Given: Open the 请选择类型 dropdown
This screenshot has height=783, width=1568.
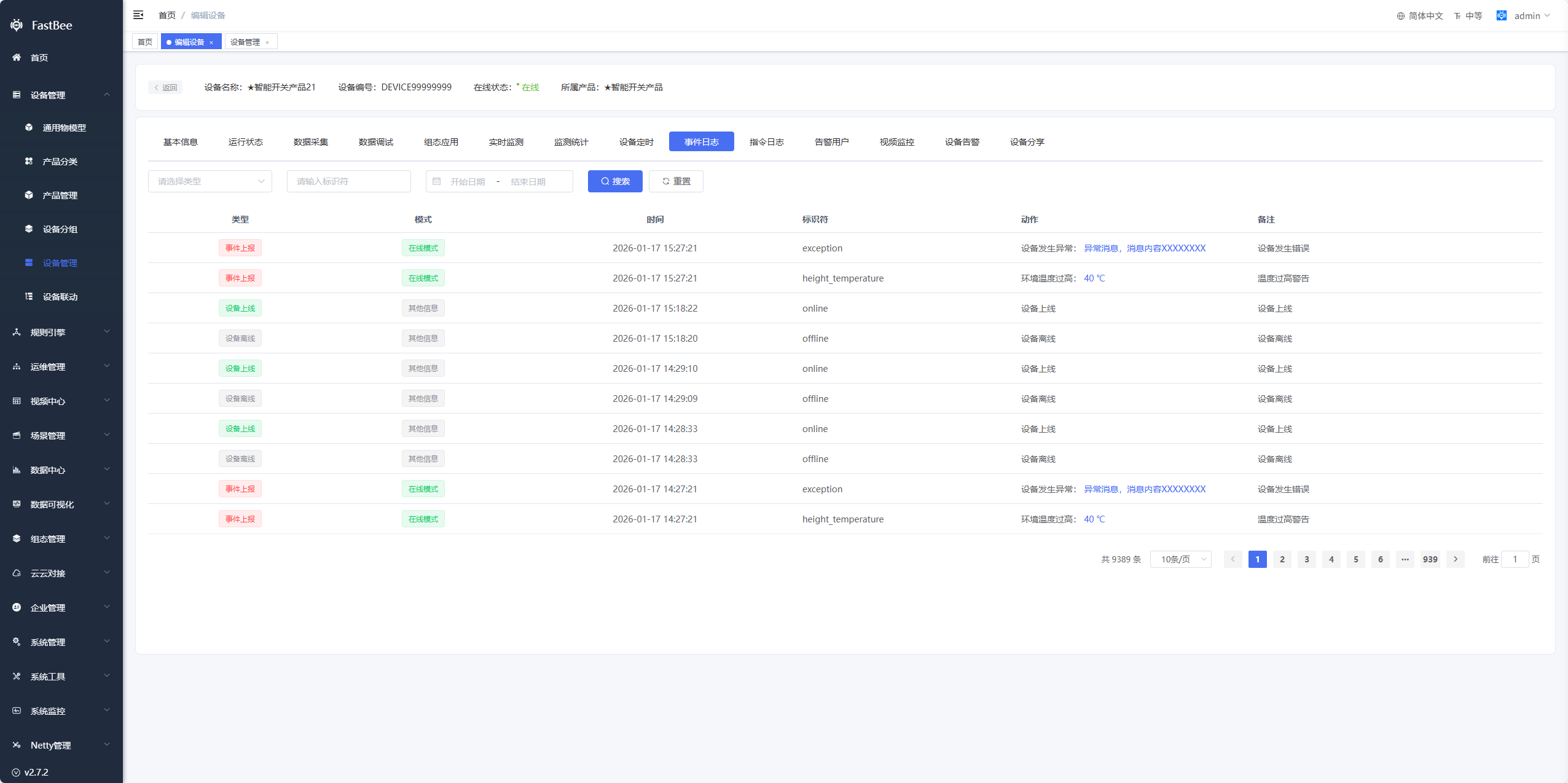Looking at the screenshot, I should tap(210, 181).
